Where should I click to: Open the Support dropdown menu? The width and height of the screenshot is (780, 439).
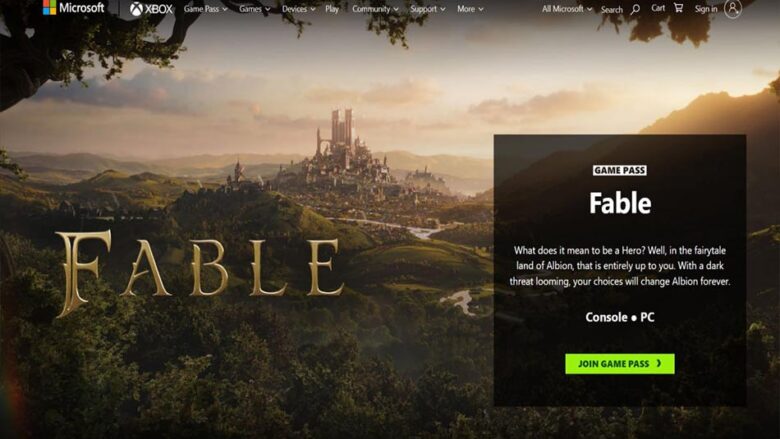428,9
